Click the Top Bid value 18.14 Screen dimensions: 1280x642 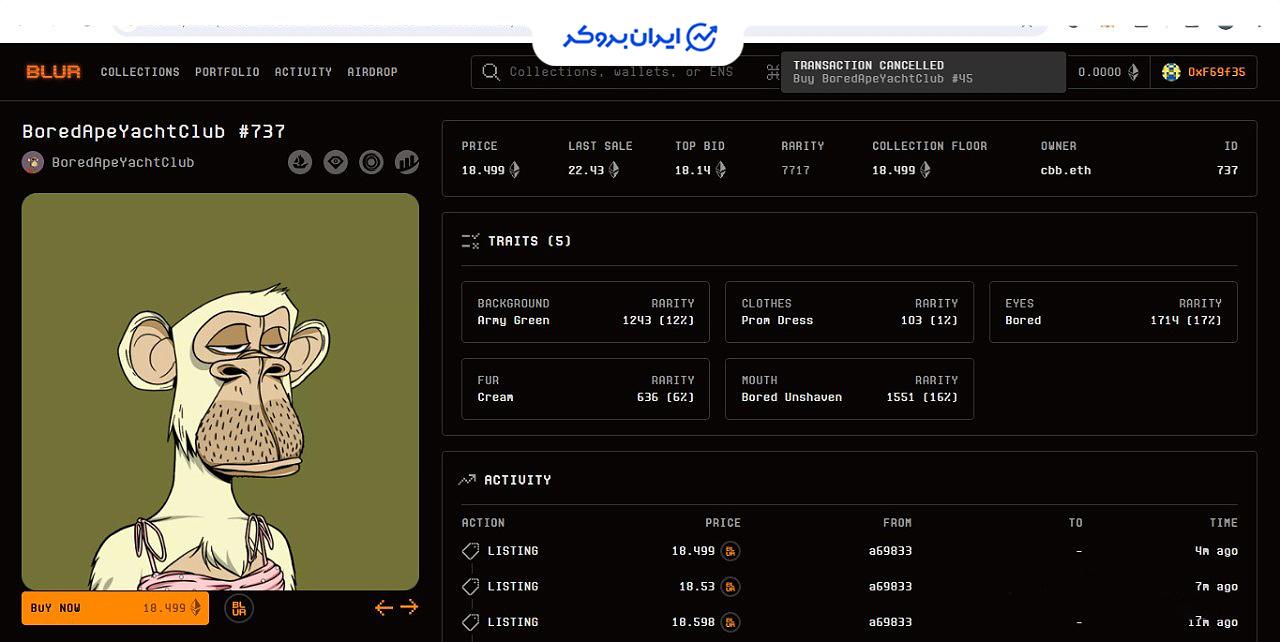693,170
